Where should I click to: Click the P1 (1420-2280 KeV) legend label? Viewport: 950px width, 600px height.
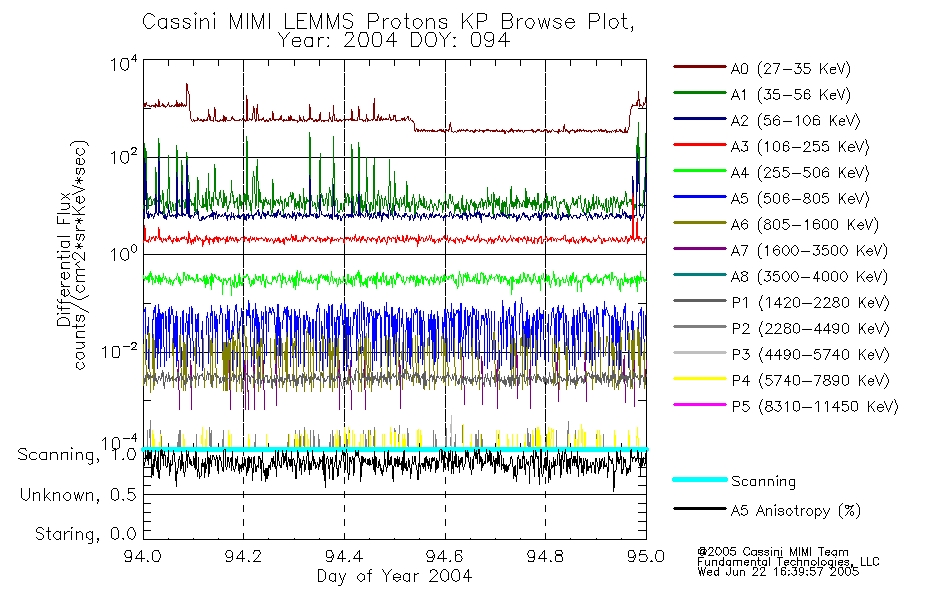pos(810,303)
